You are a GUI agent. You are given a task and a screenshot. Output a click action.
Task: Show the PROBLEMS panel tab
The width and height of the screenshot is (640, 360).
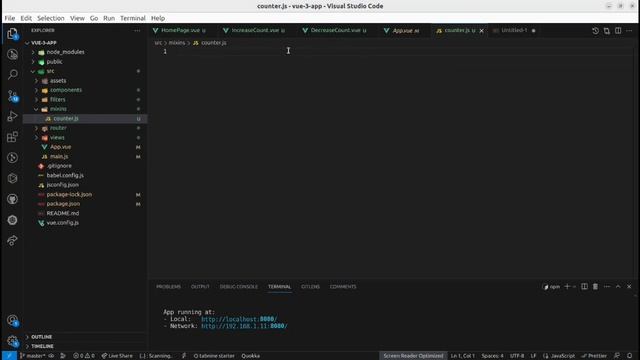(168, 287)
